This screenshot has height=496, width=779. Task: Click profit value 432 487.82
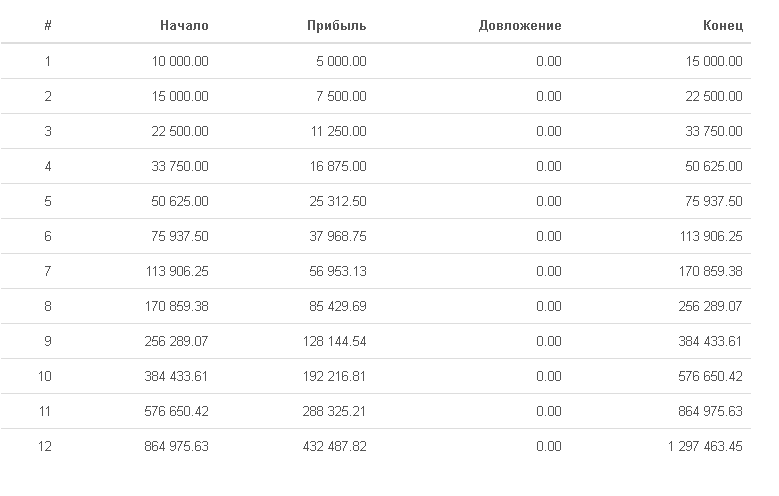[x=333, y=446]
